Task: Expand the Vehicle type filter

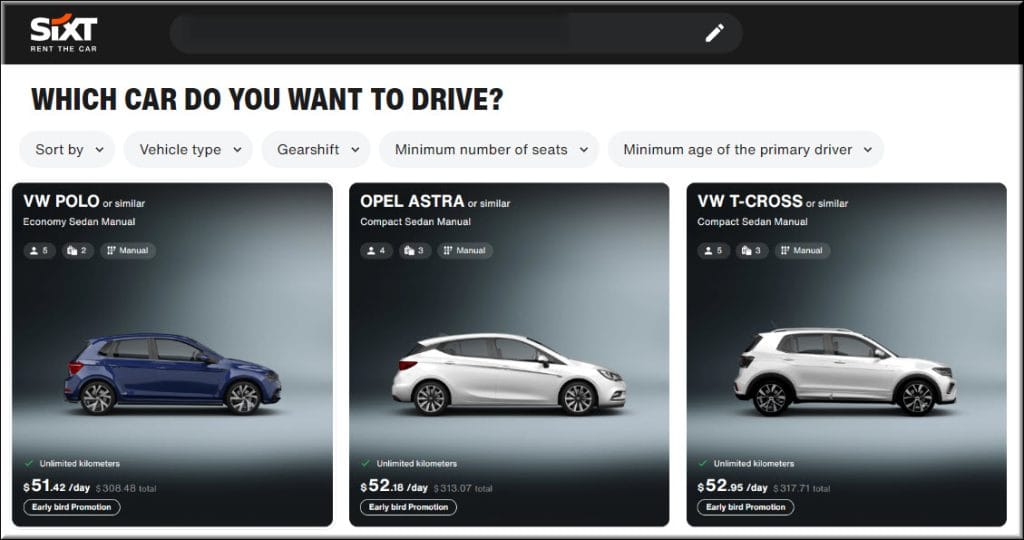Action: [x=188, y=150]
